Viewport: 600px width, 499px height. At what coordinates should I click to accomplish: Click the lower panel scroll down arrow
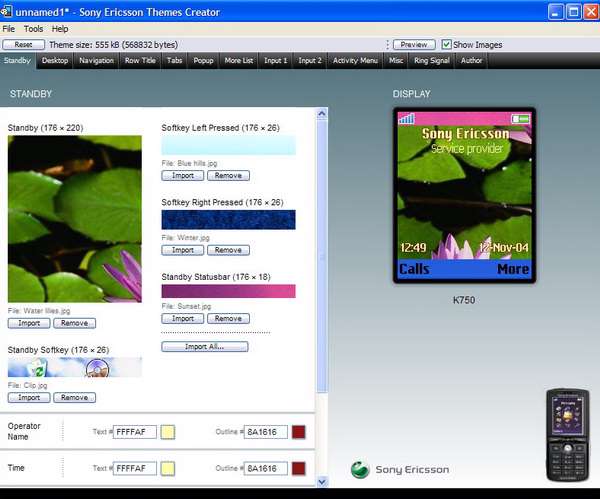tap(322, 482)
